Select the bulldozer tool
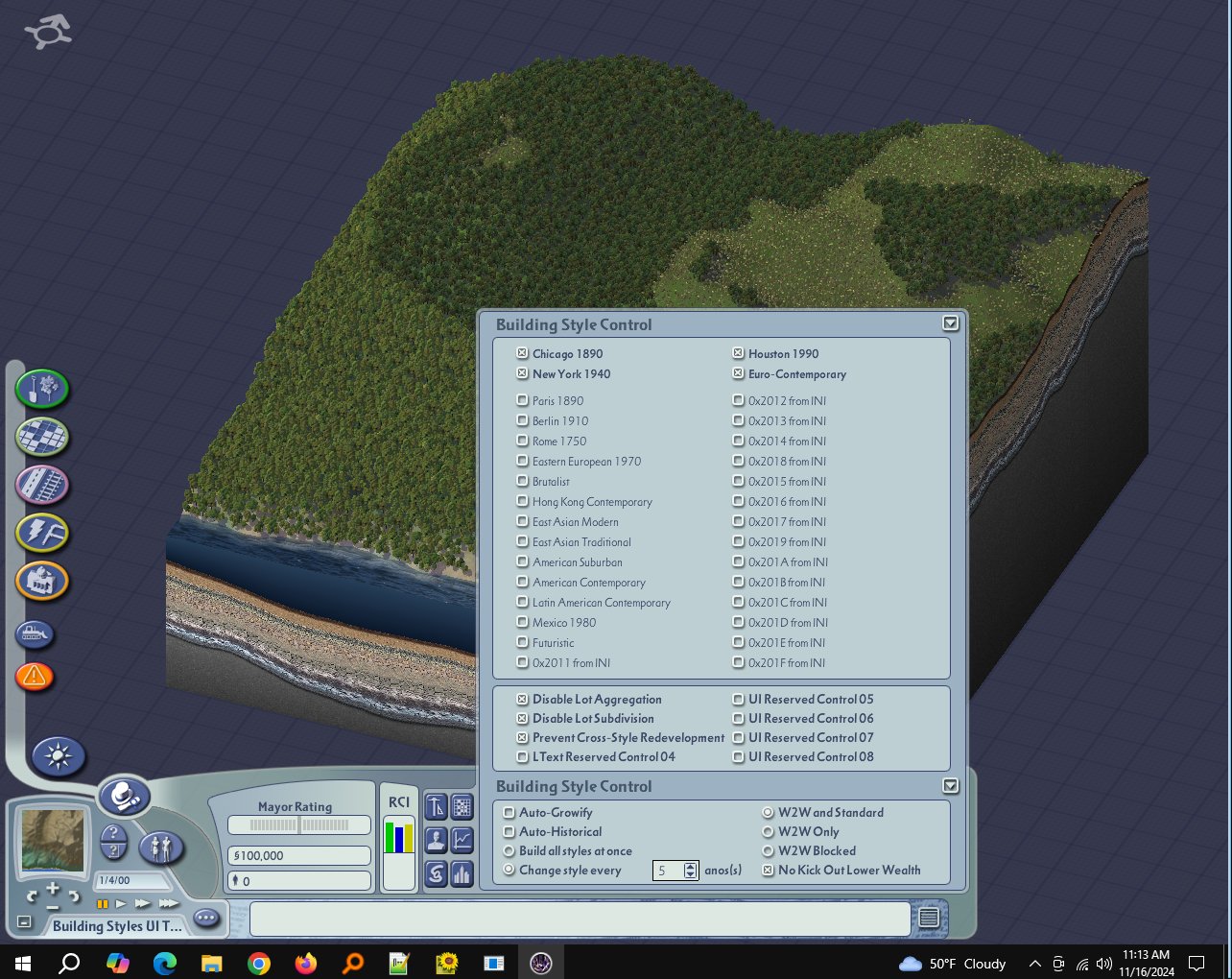The height and width of the screenshot is (979, 1232). pyautogui.click(x=36, y=634)
